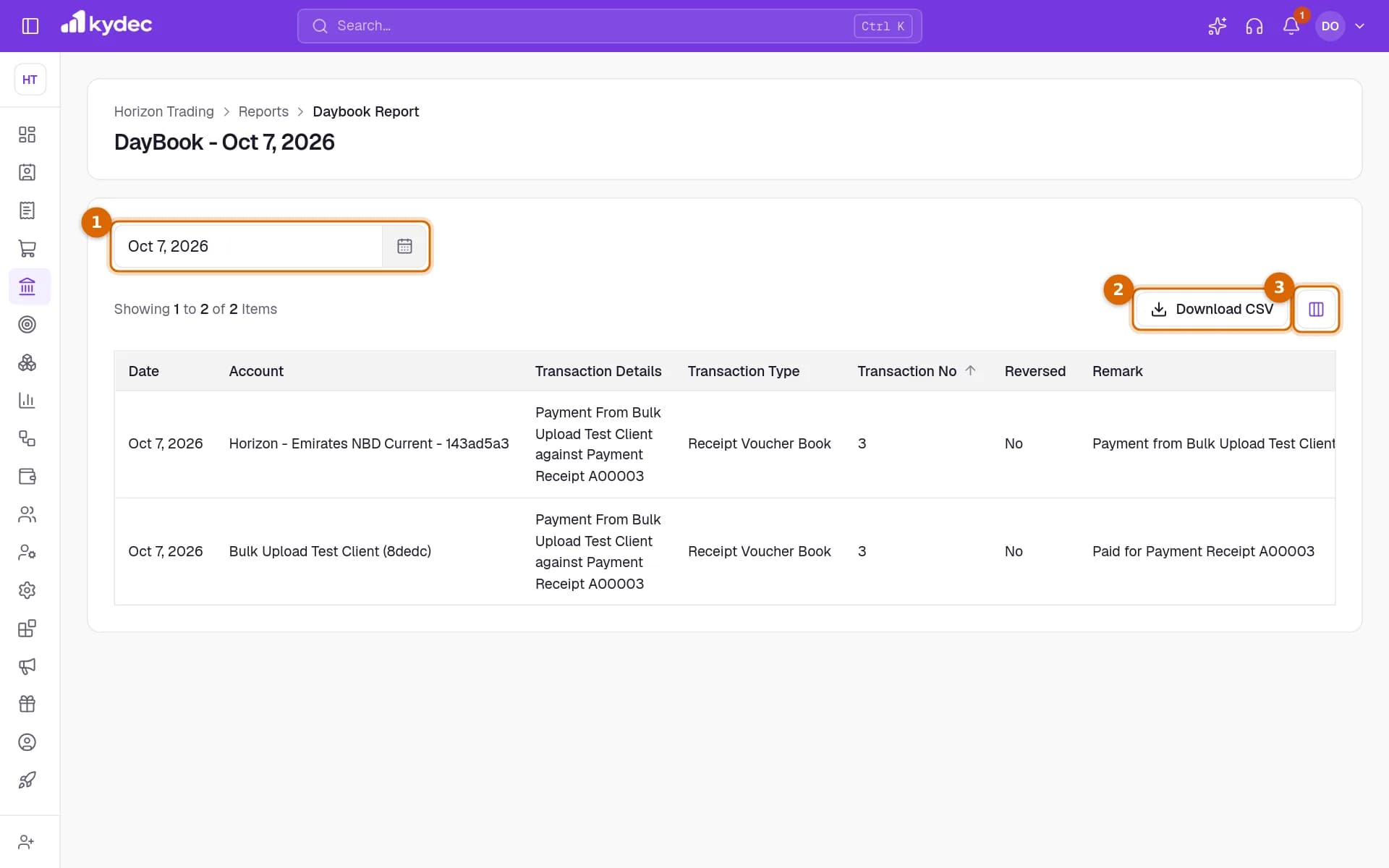Sort by Transaction No column
The height and width of the screenshot is (868, 1389).
coord(917,371)
